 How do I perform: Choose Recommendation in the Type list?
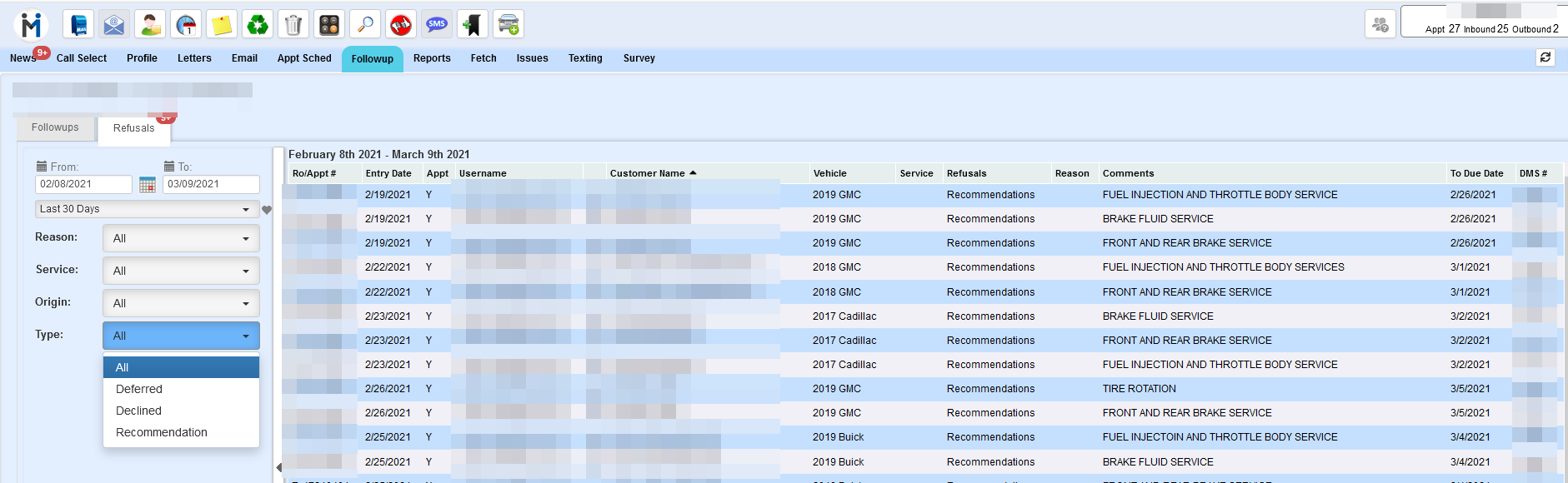162,433
